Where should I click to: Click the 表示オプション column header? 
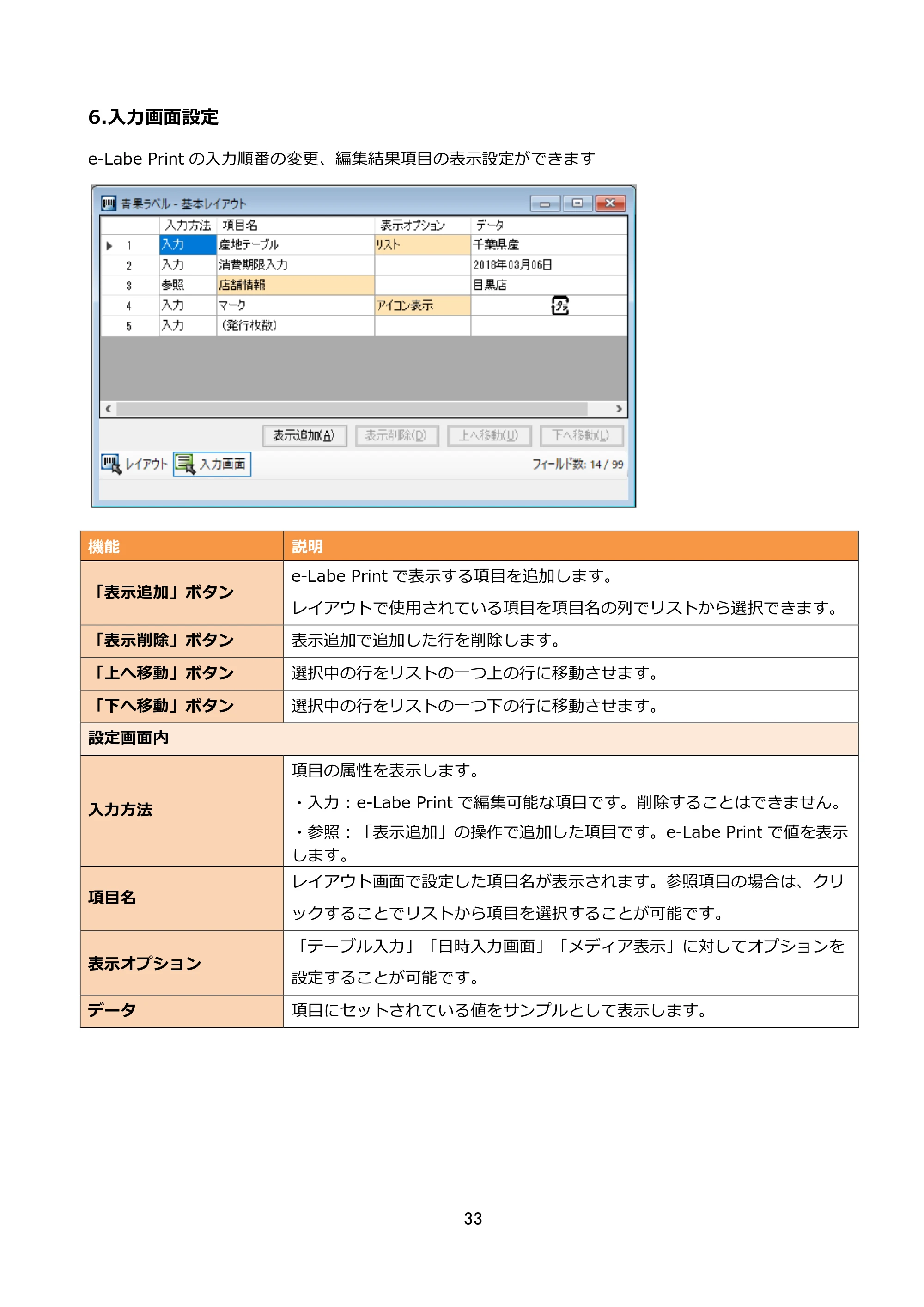tap(423, 226)
